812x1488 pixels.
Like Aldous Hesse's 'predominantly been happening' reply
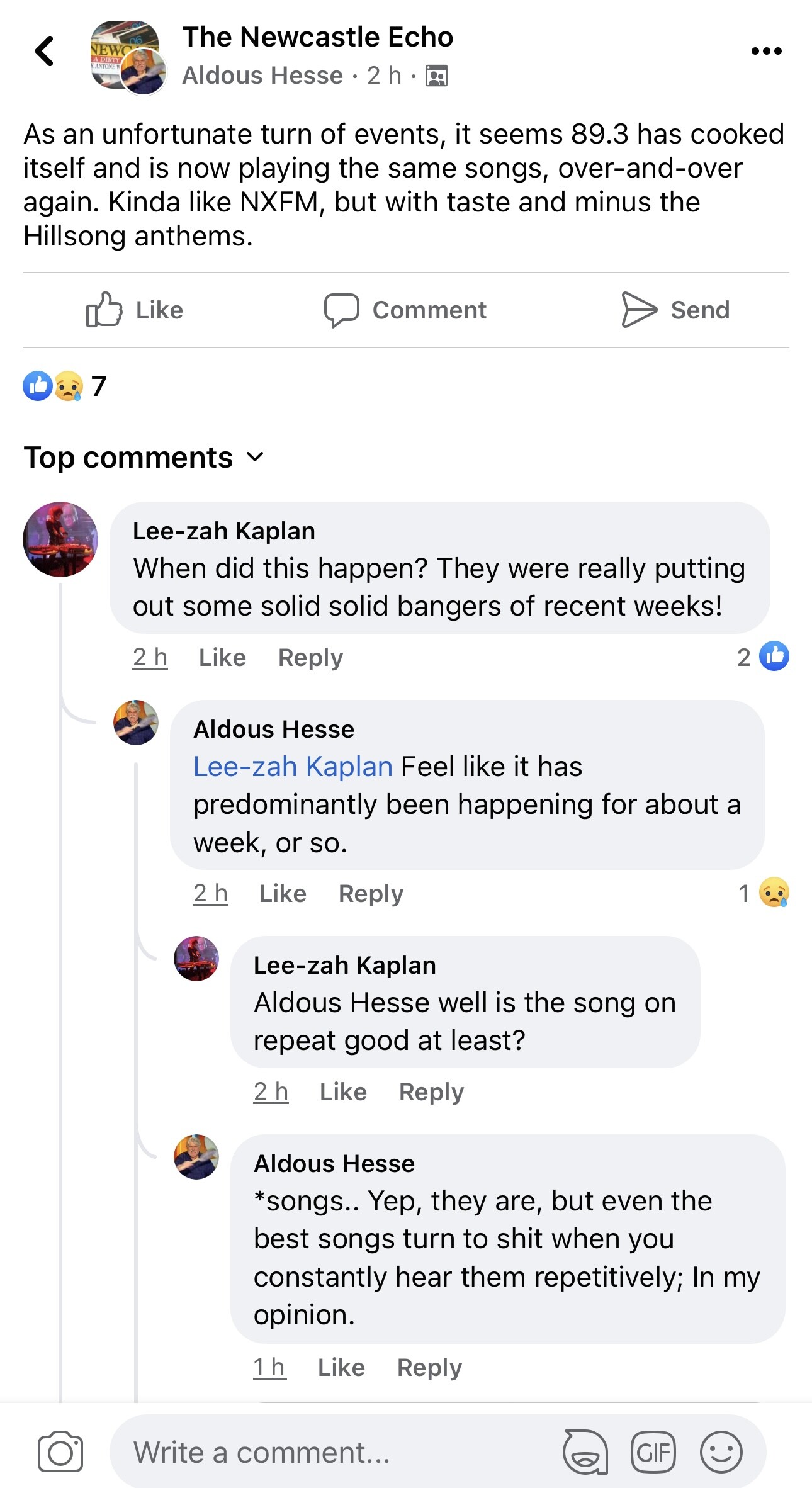pyautogui.click(x=283, y=894)
